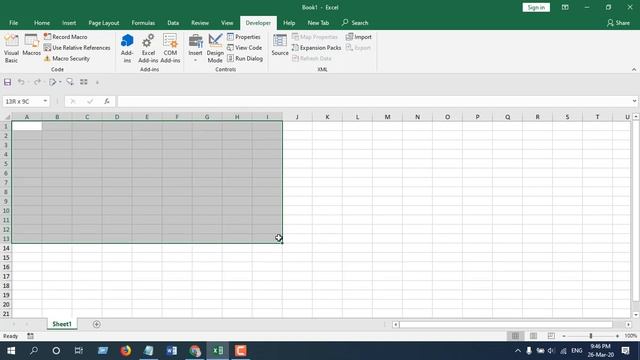This screenshot has height=360, width=640.
Task: Open Word from the taskbar
Action: [x=172, y=351]
